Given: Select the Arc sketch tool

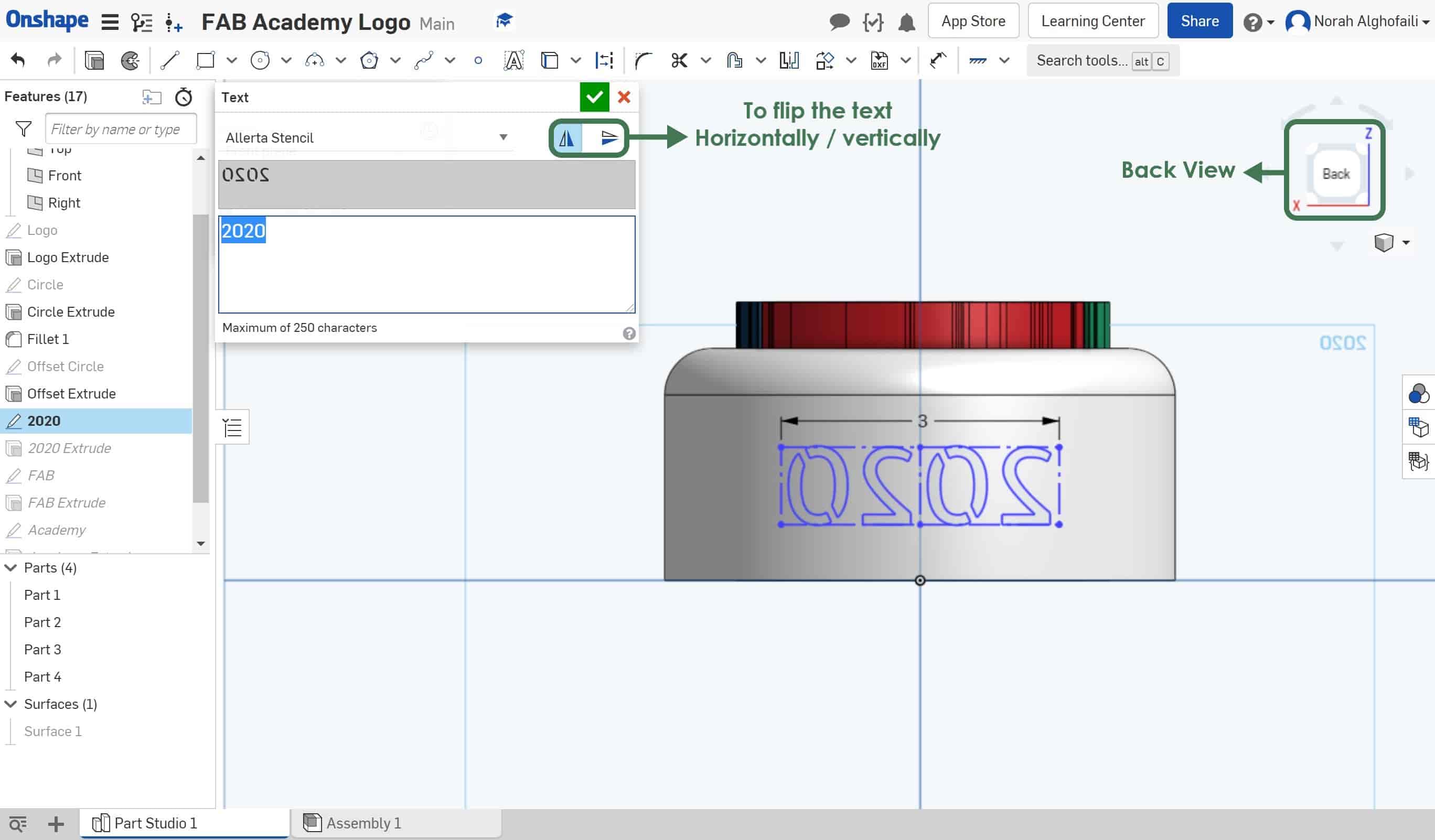Looking at the screenshot, I should pos(314,60).
